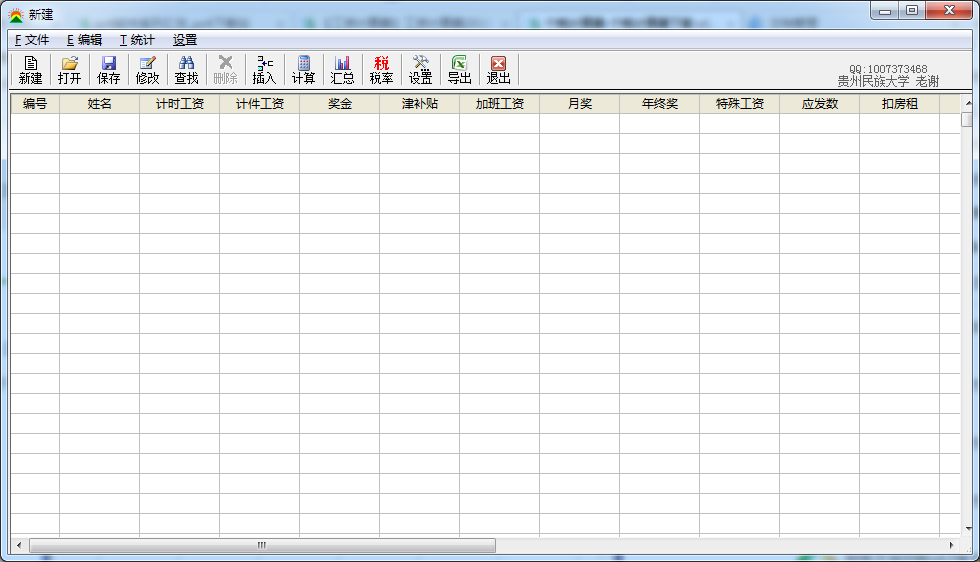Screen dimensions: 980x562
Task: Click the horizontal scrollbar left arrow
Action: 19,545
